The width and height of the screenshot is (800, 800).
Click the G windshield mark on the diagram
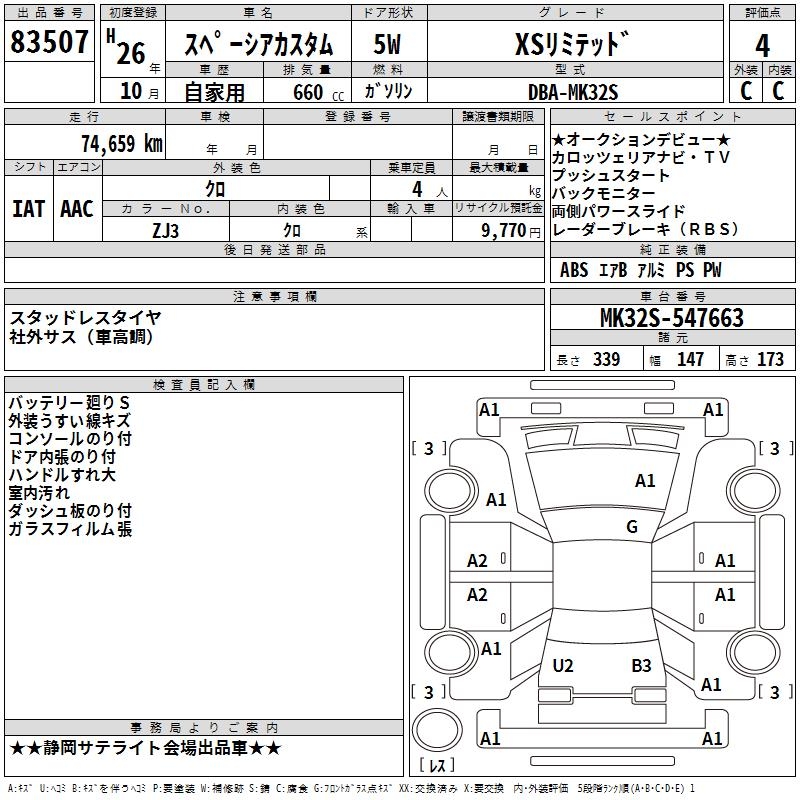(632, 526)
